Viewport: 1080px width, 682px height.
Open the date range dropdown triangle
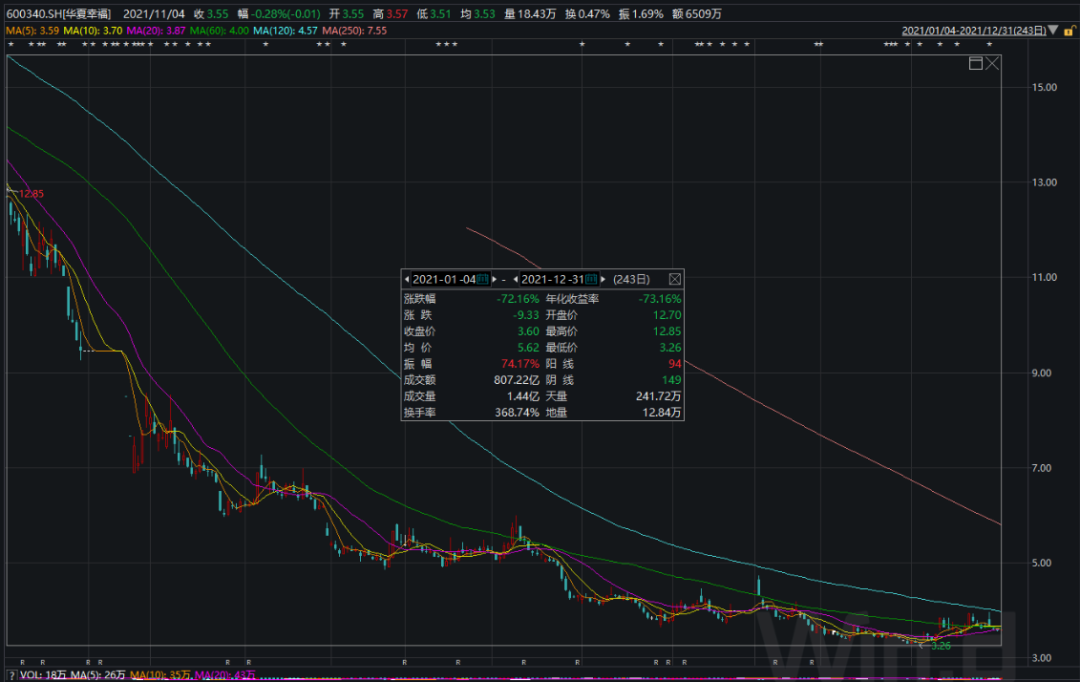coord(1053,30)
